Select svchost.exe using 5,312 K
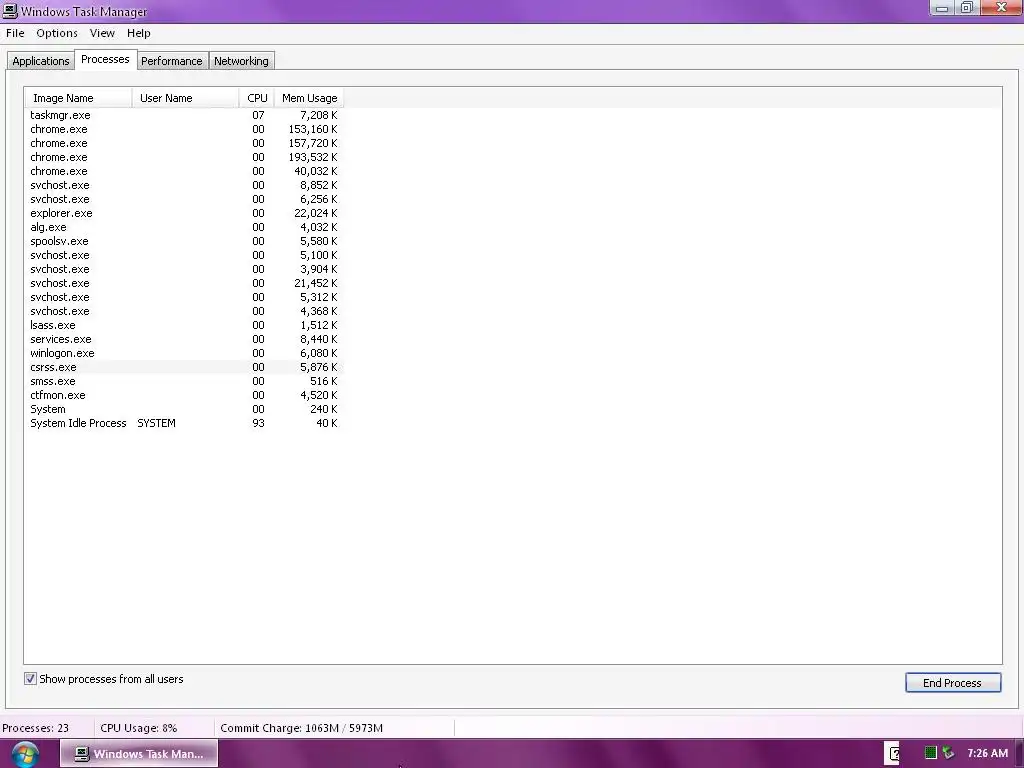 (184, 297)
